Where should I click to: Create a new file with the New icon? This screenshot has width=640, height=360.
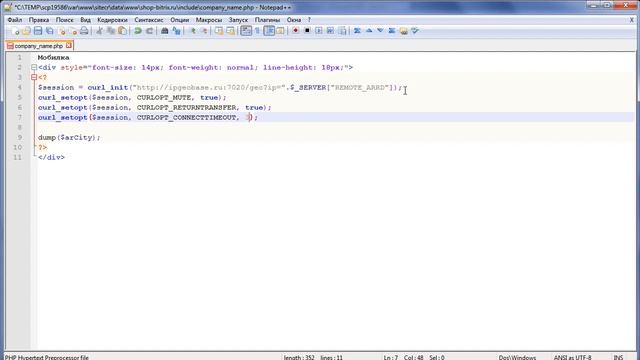(15, 31)
